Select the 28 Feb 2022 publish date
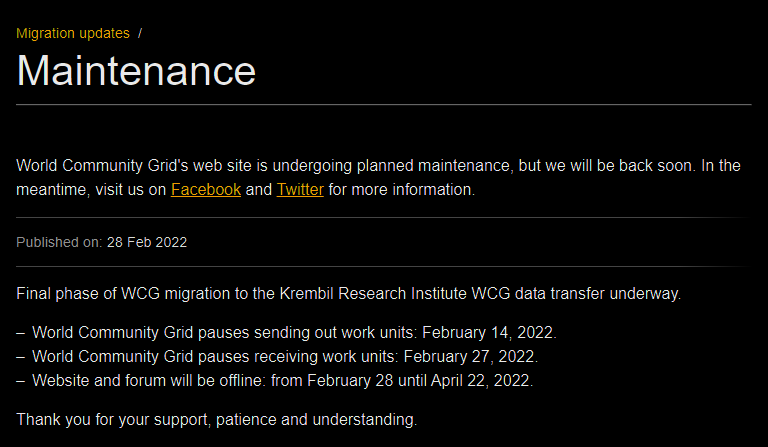Viewport: 768px width, 447px height. pos(147,242)
